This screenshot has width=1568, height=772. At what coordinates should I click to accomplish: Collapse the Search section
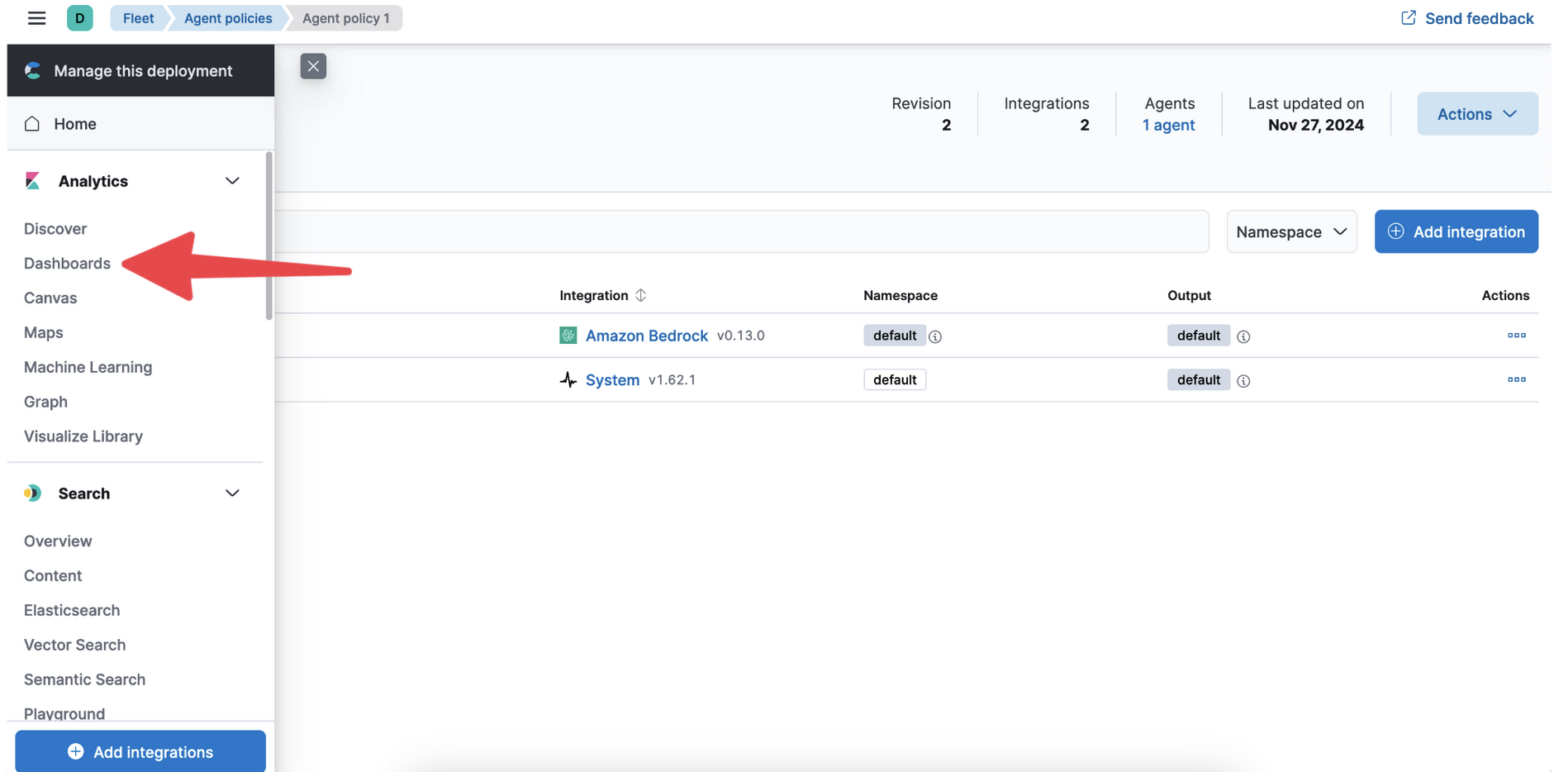[x=232, y=493]
